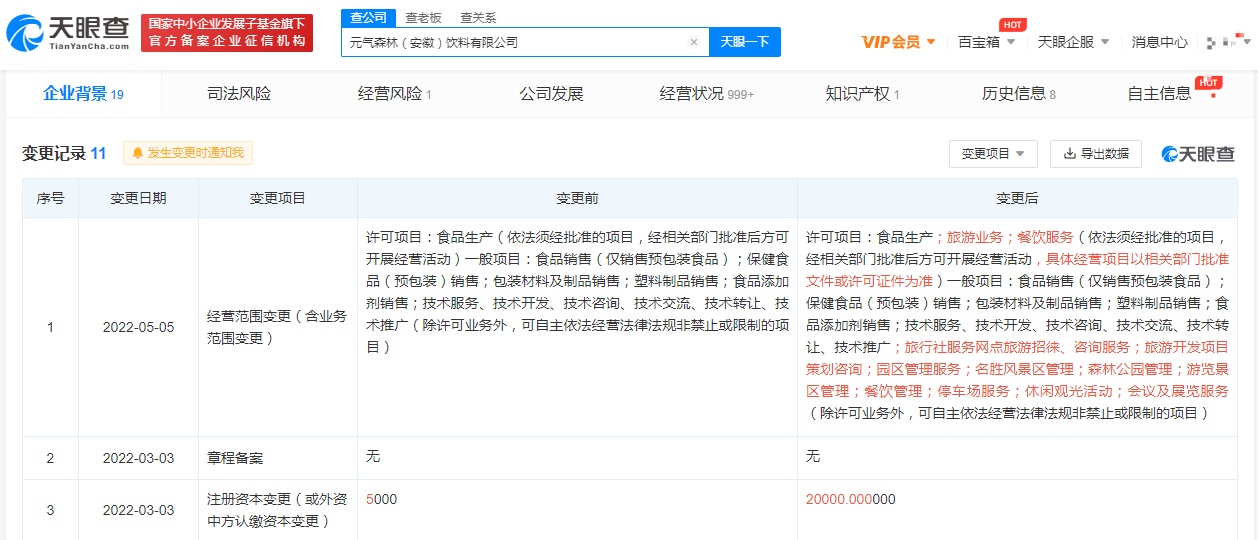The width and height of the screenshot is (1258, 540).
Task: Click the 变更后 column header
Action: [1017, 199]
